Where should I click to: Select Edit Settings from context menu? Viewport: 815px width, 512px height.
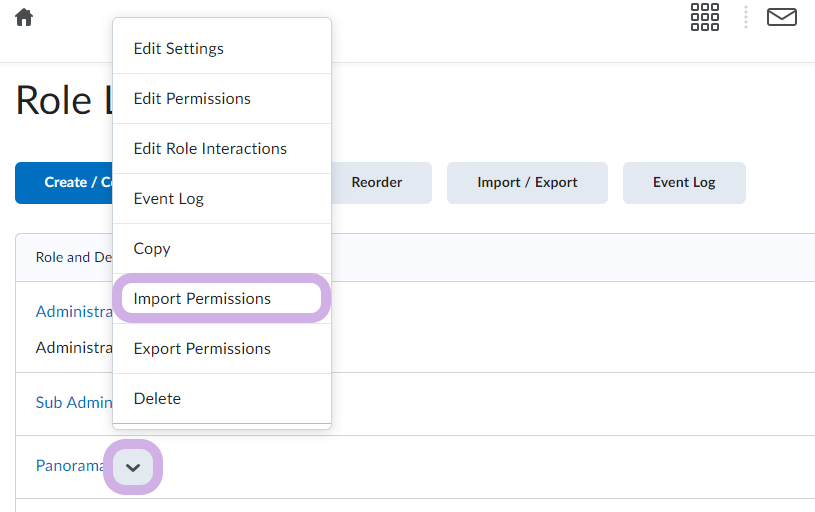click(x=179, y=48)
